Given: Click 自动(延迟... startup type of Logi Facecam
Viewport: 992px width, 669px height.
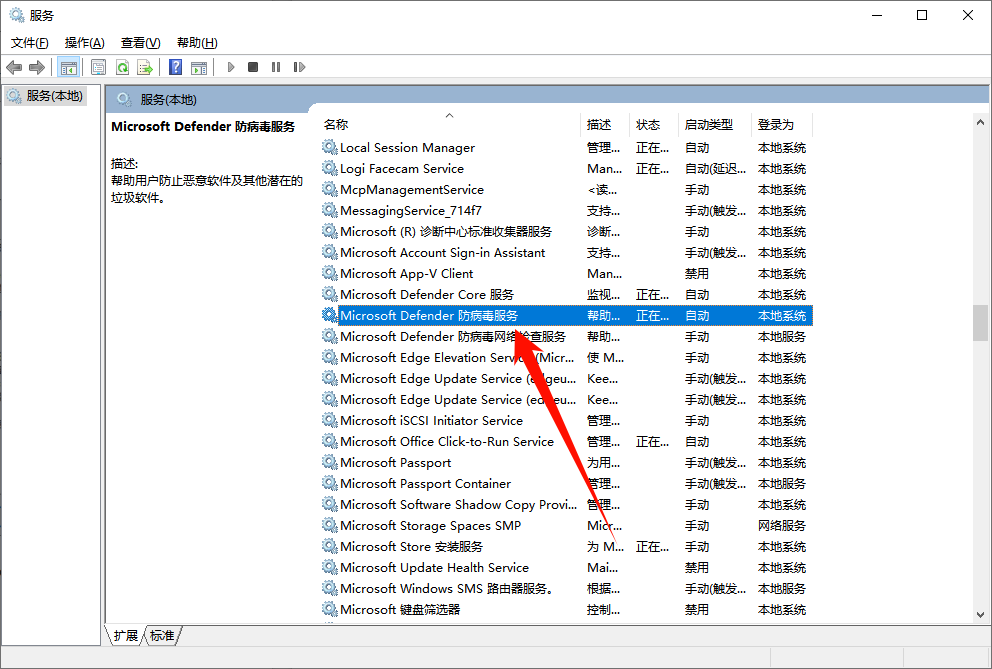Looking at the screenshot, I should tap(716, 168).
